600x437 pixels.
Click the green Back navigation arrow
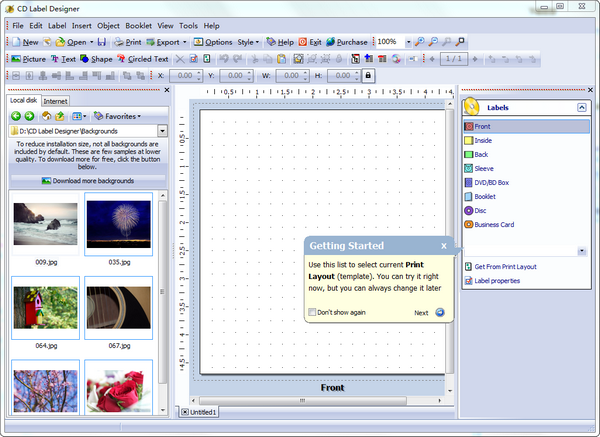tap(16, 116)
